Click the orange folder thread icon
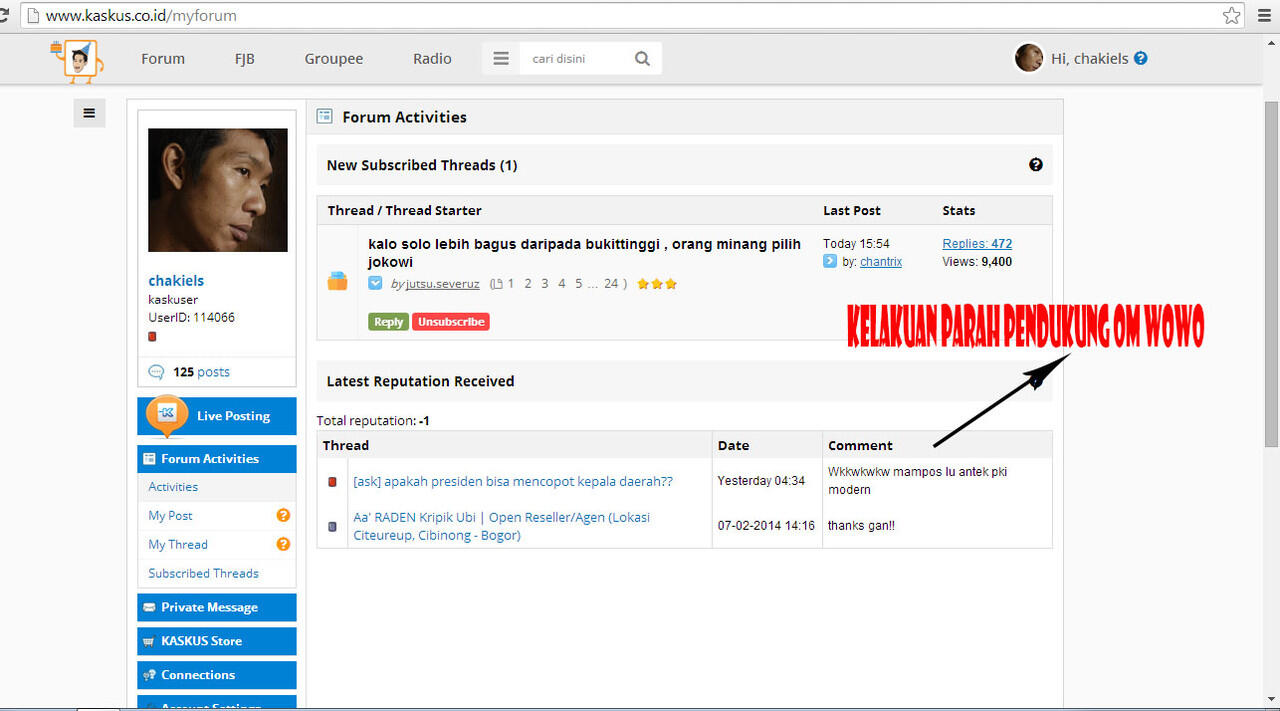 coord(338,281)
